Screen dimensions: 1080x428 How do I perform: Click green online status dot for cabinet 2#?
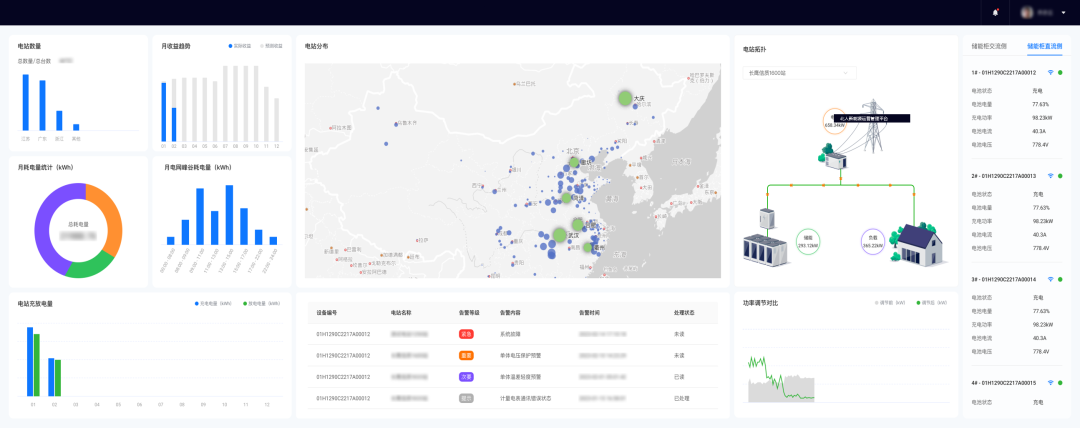[1060, 175]
